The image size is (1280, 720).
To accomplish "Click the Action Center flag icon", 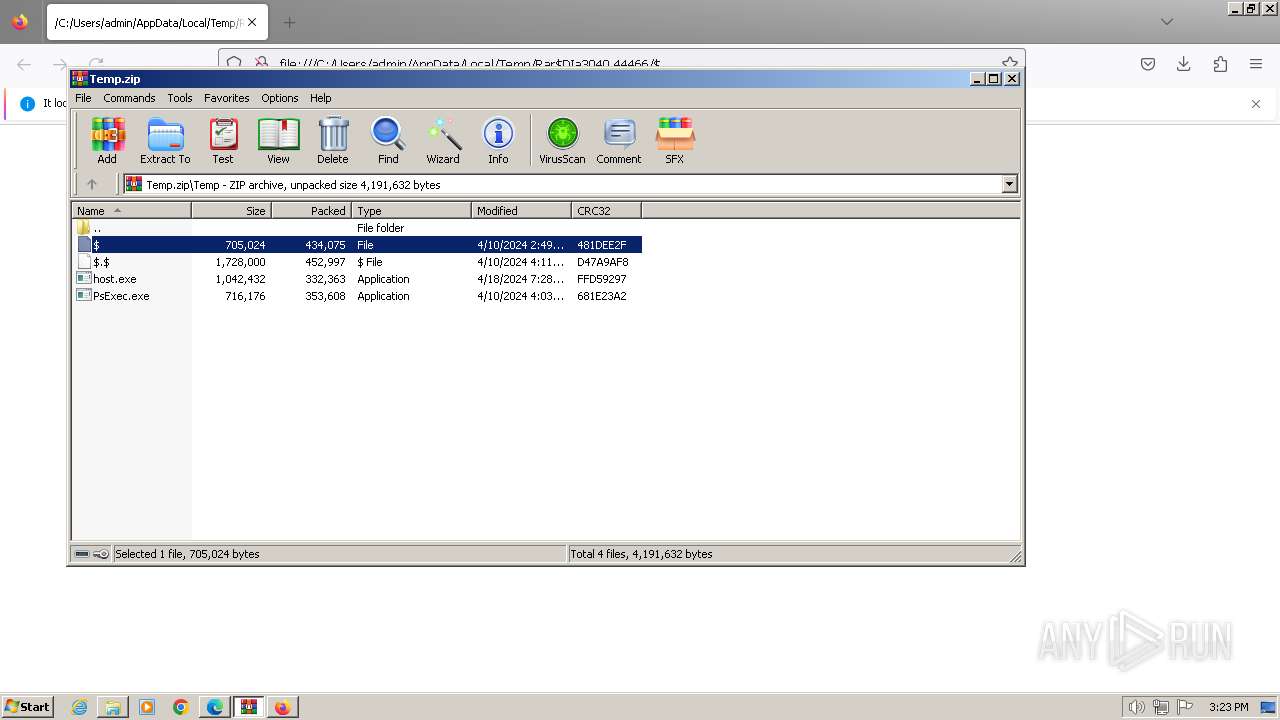I will tap(1185, 707).
